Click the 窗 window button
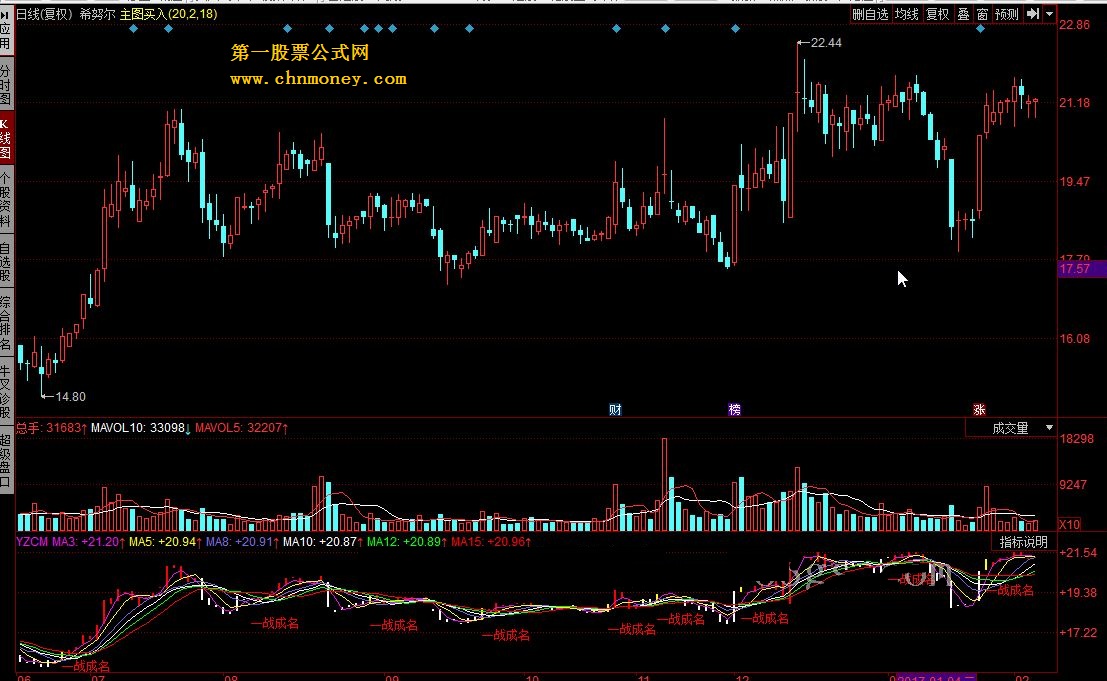Image resolution: width=1107 pixels, height=681 pixels. (x=982, y=14)
